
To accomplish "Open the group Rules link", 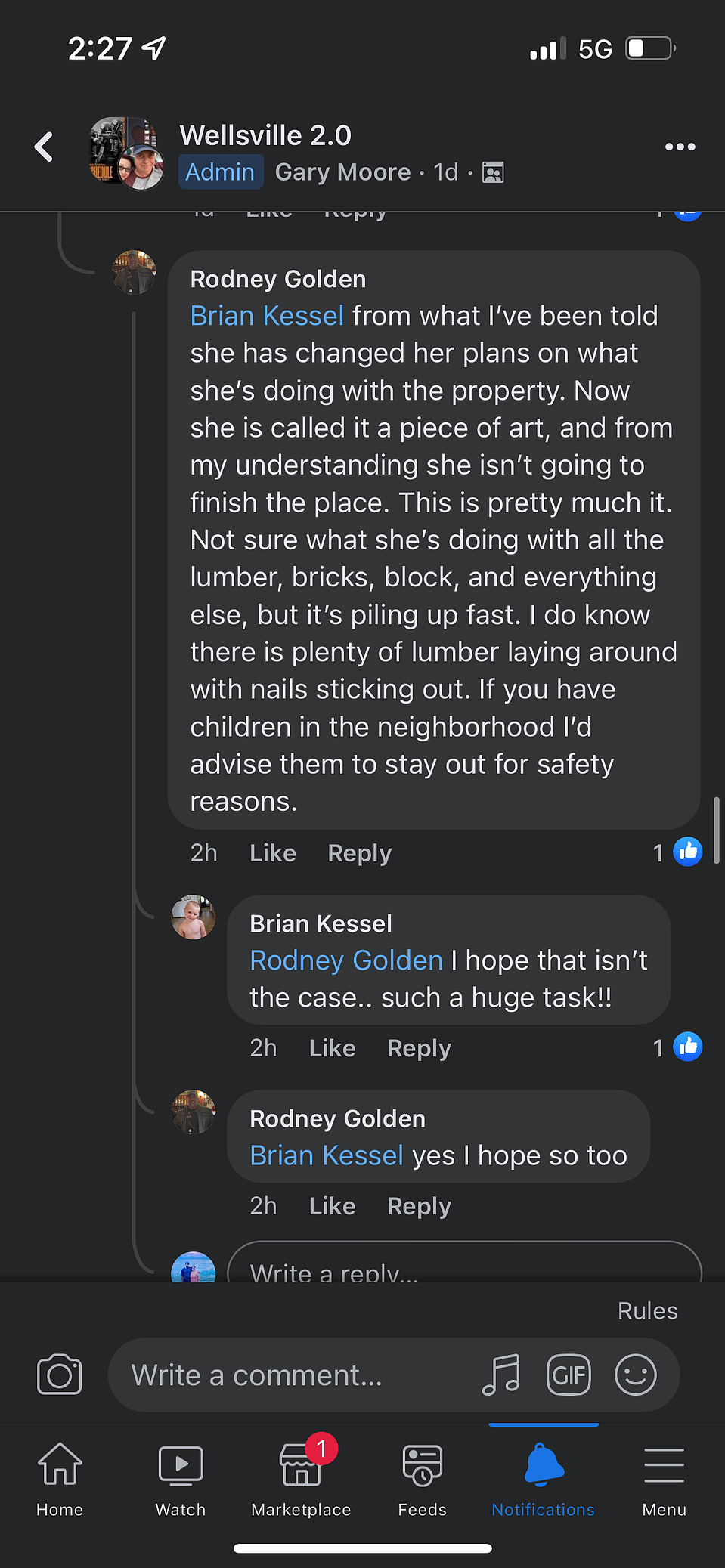I will tap(647, 1310).
